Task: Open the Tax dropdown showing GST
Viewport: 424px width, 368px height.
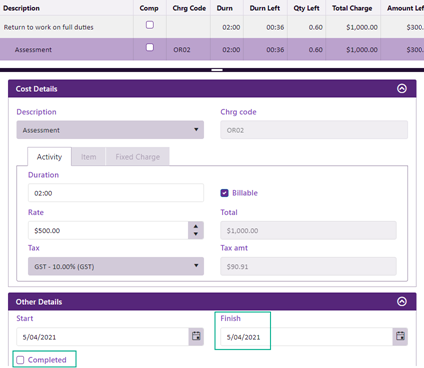Action: pos(116,266)
